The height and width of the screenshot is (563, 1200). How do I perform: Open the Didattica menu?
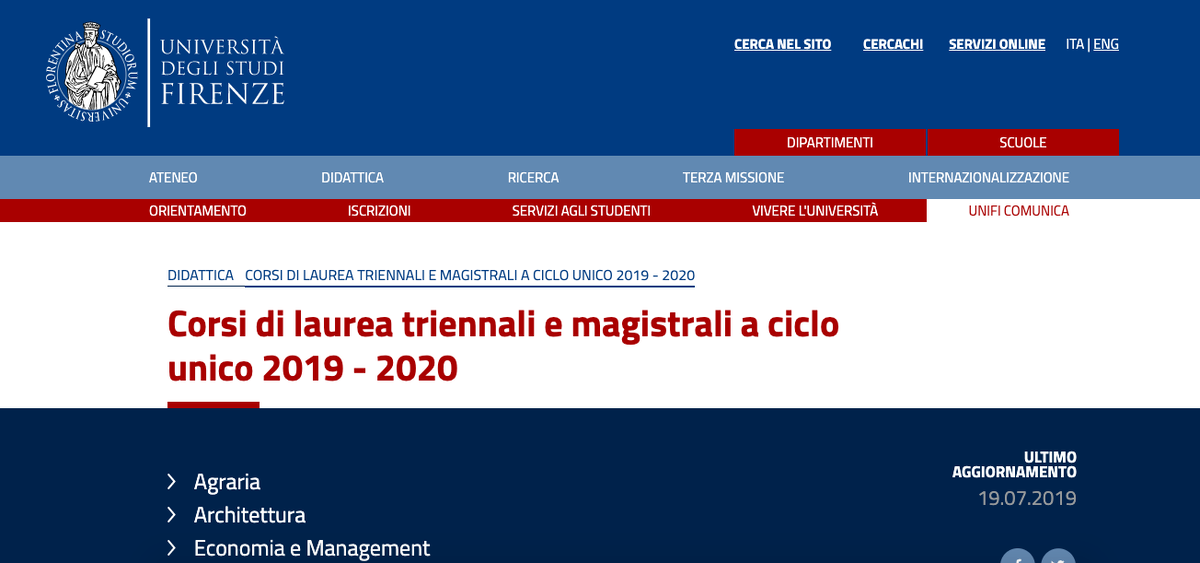[x=352, y=177]
